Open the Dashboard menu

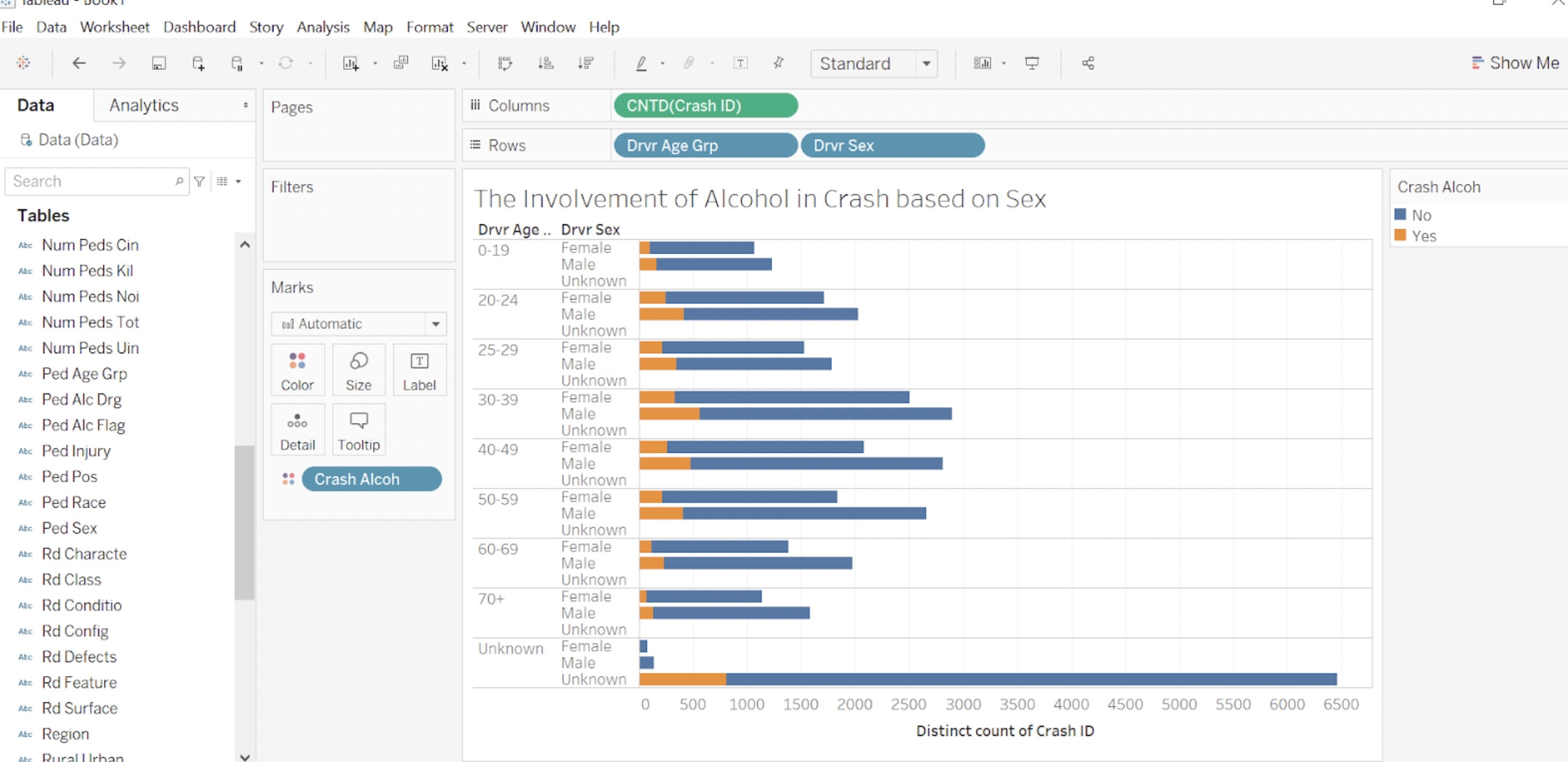pyautogui.click(x=199, y=27)
